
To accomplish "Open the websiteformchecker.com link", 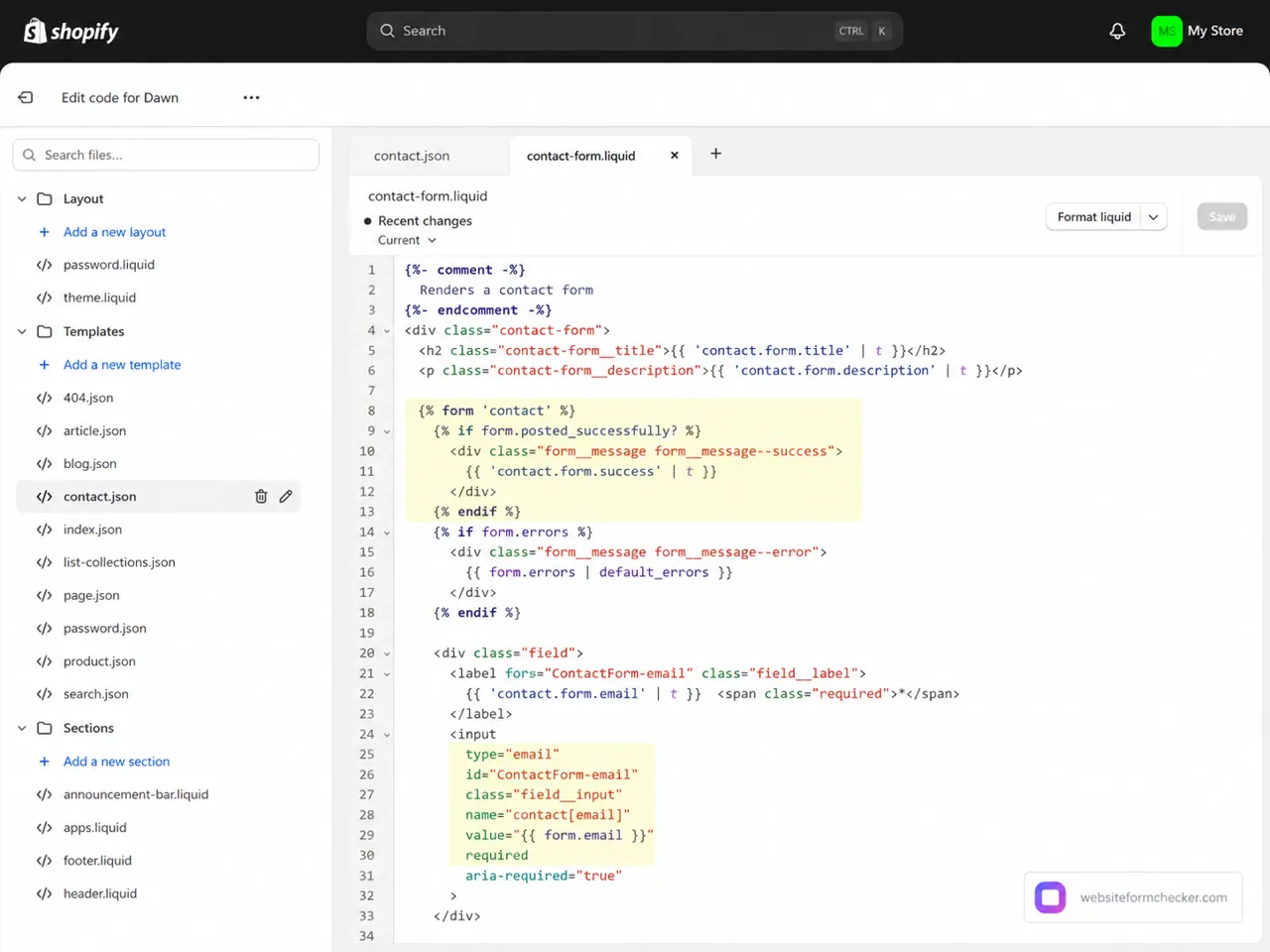I will coord(1153,897).
